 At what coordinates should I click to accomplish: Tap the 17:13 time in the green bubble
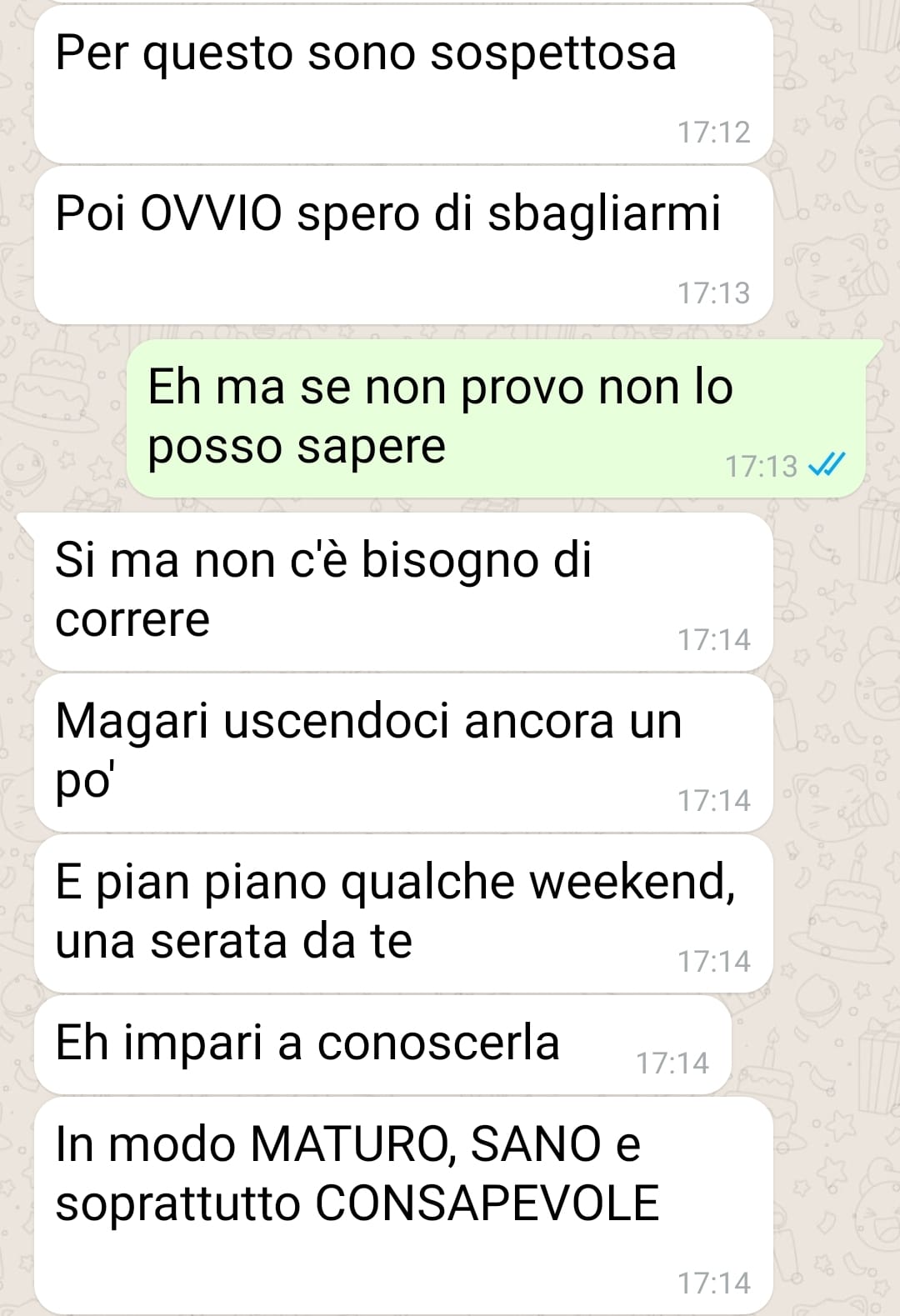coord(761,466)
